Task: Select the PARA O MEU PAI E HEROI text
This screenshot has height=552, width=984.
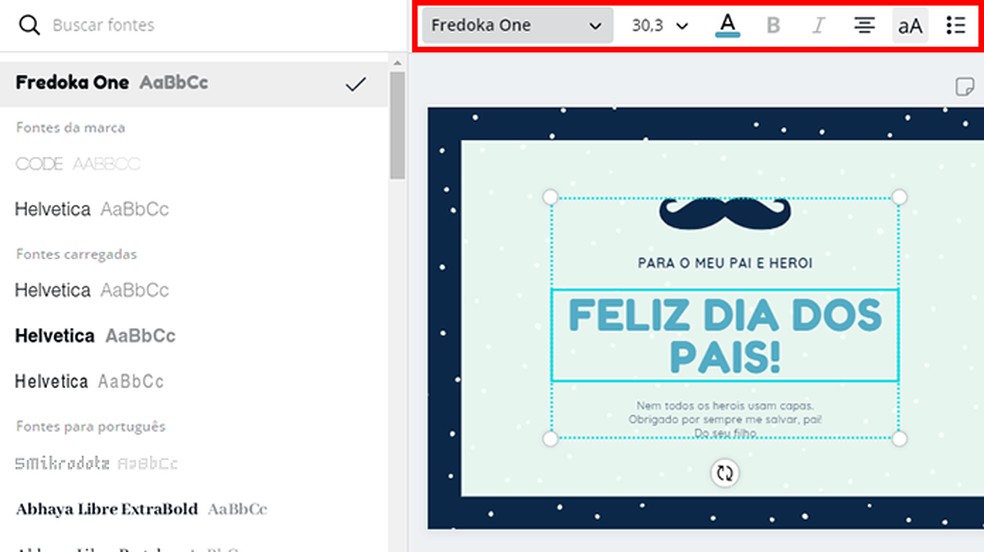Action: (725, 263)
